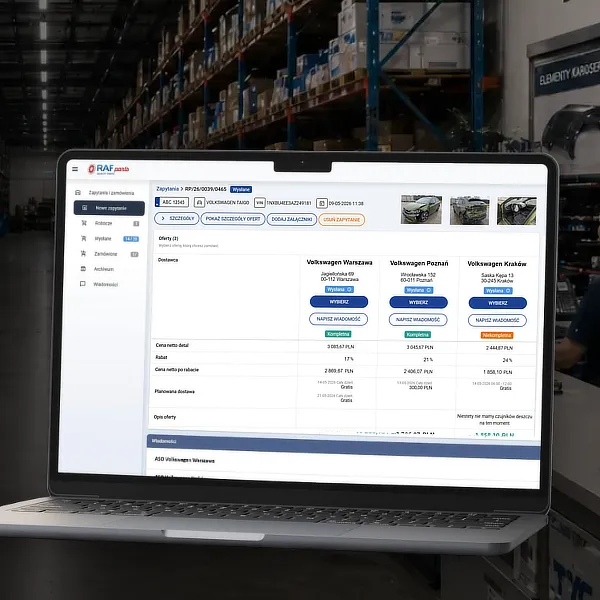Click the RAF parts logo
Viewport: 600px width, 600px height.
click(109, 169)
